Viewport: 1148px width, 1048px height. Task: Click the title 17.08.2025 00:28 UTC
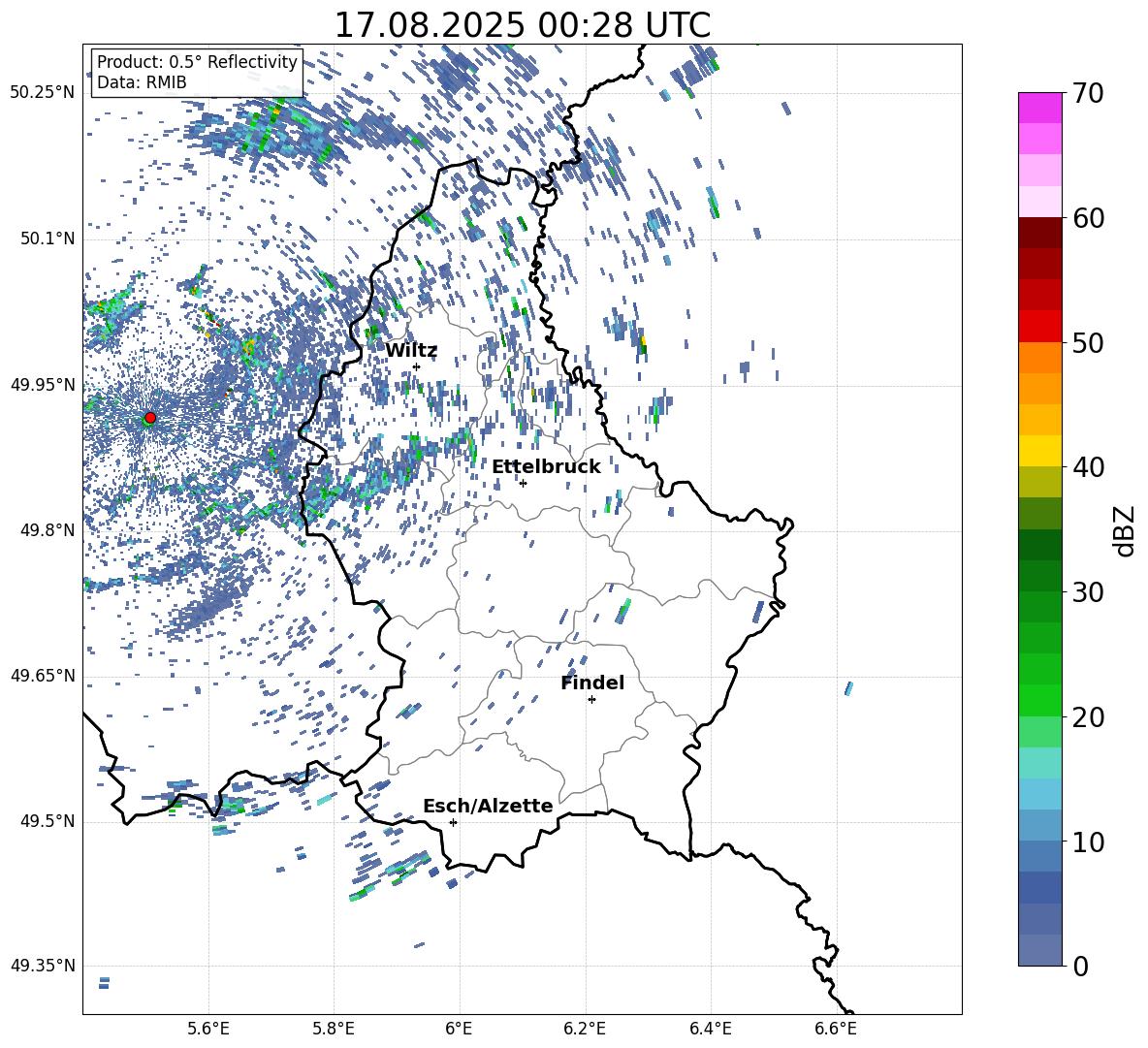pos(522,25)
